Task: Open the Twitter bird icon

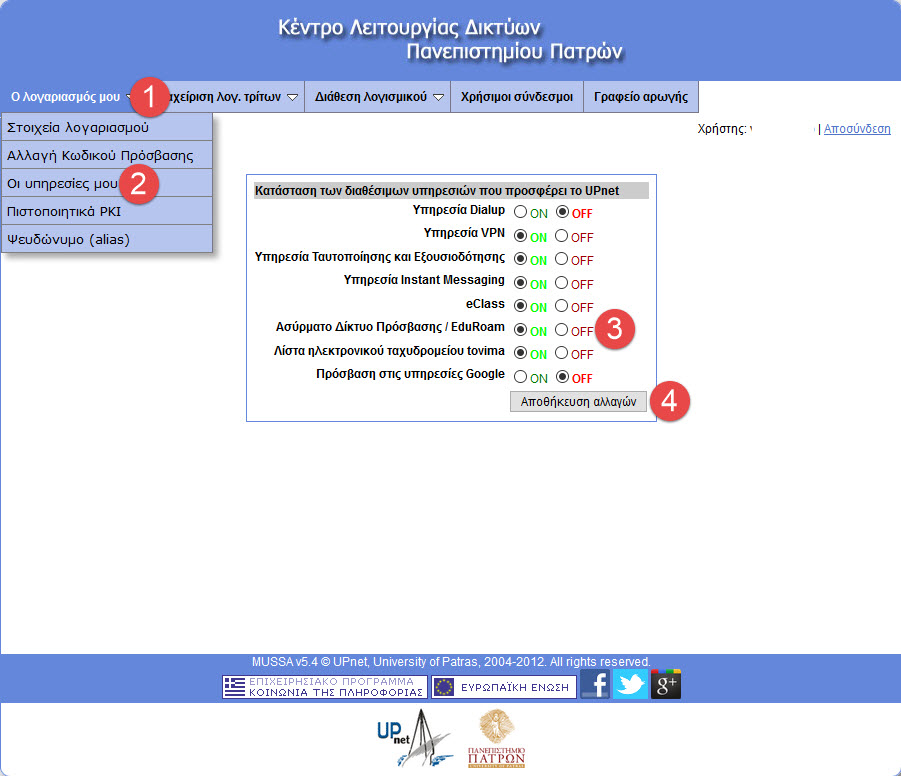Action: click(x=630, y=684)
